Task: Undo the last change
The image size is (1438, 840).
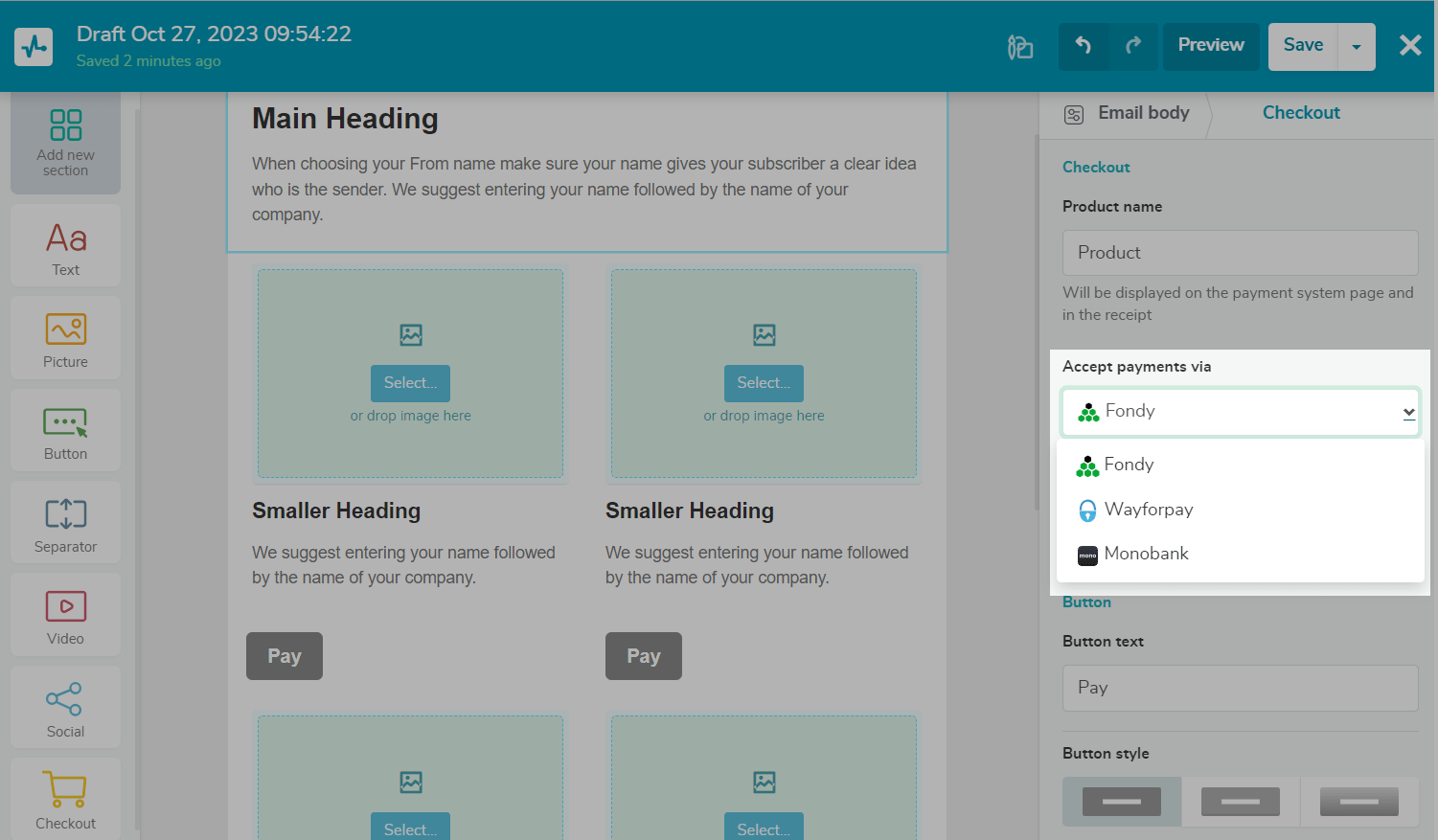Action: tap(1084, 46)
